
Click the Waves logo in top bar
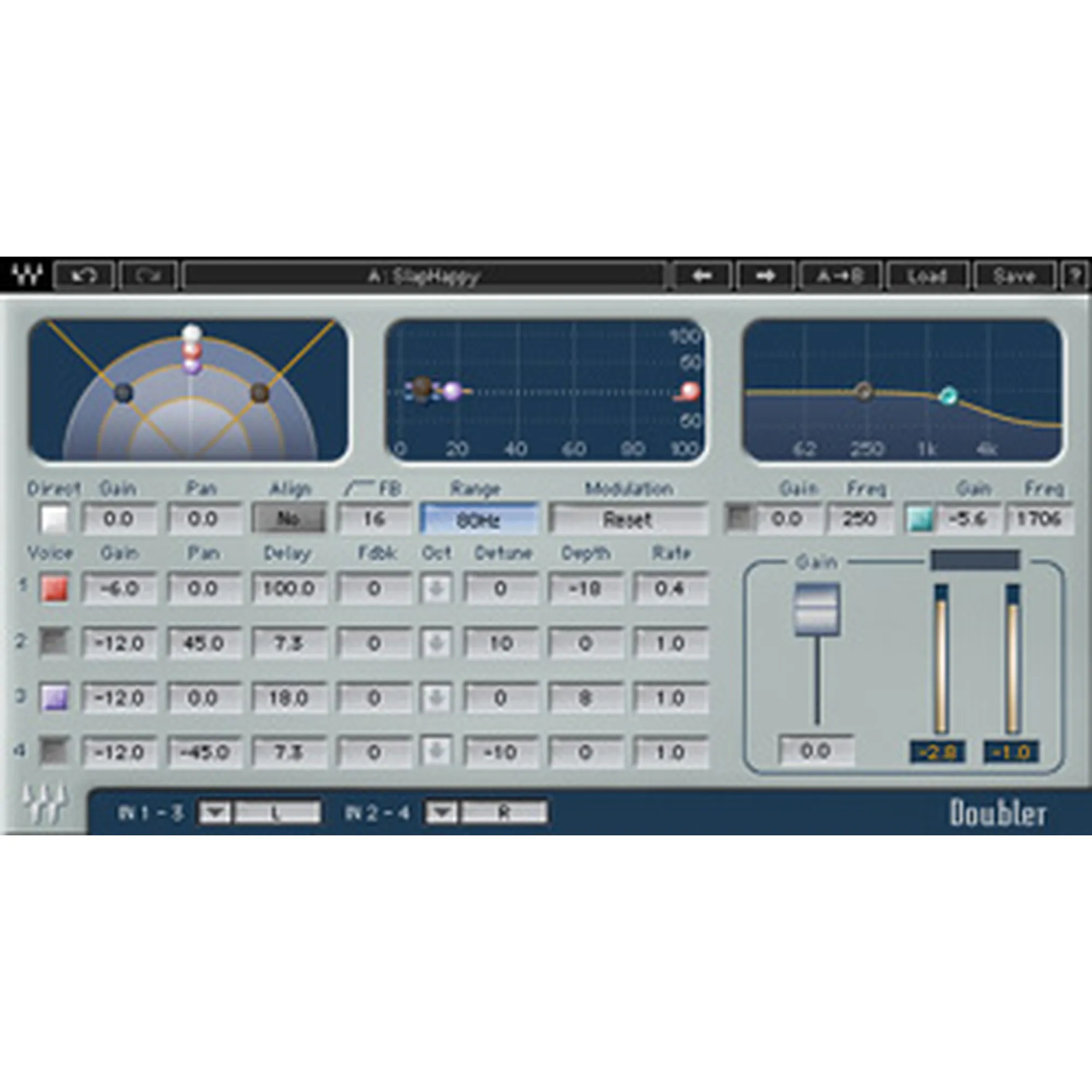pyautogui.click(x=27, y=275)
